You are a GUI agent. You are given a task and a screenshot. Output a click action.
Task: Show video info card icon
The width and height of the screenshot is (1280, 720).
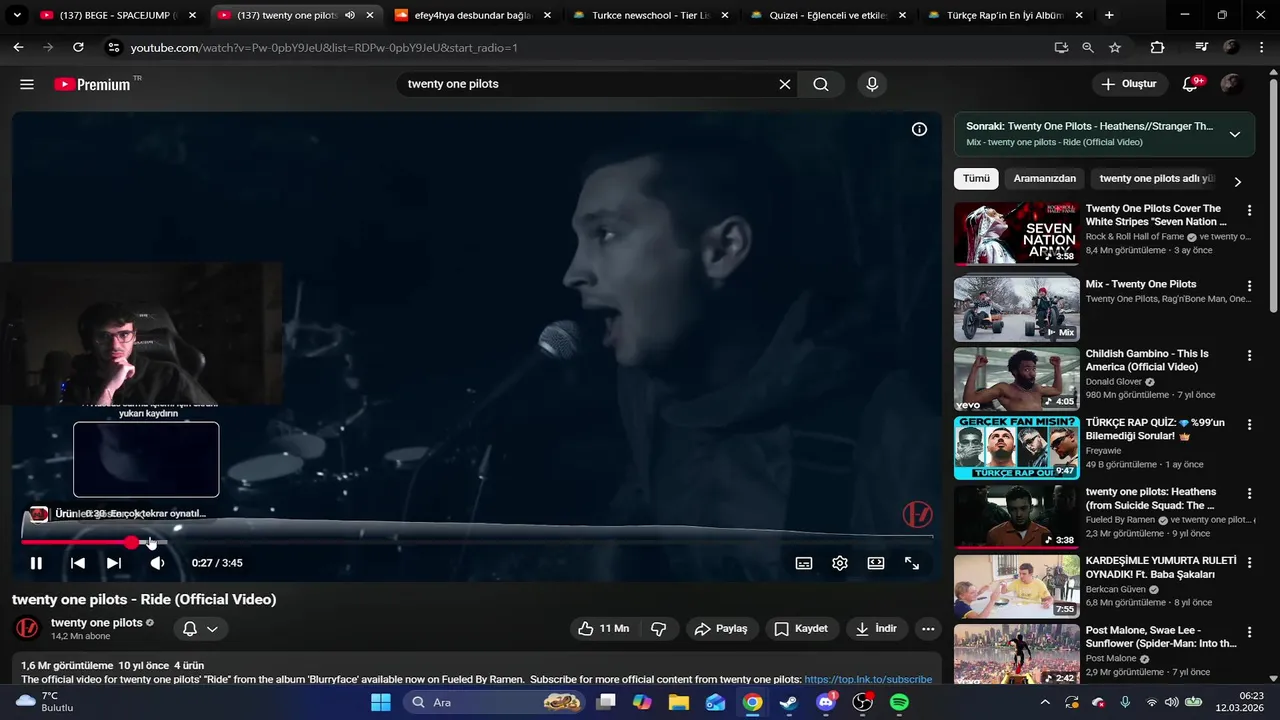coord(919,129)
